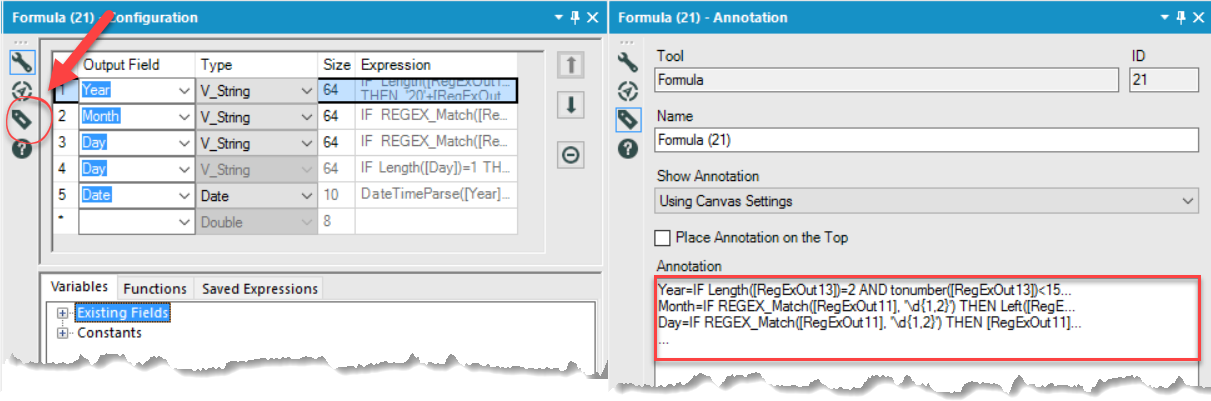The width and height of the screenshot is (1211, 401).
Task: Expand the Constants tree node
Action: 63,333
